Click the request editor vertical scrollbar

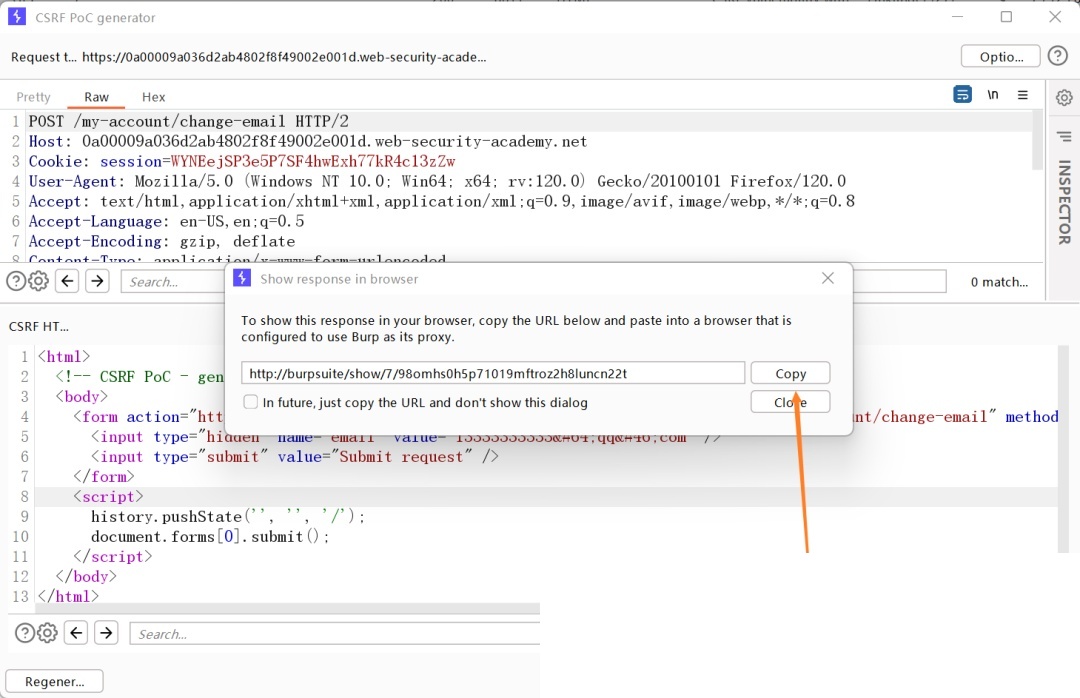(x=1037, y=140)
